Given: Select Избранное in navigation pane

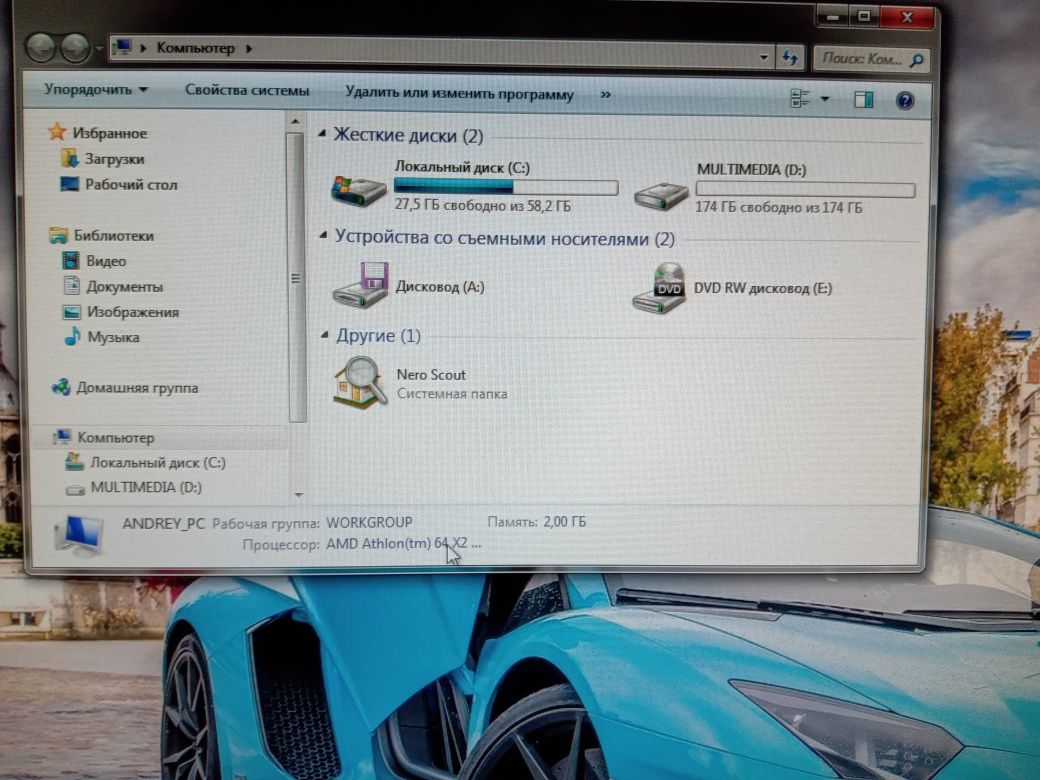Looking at the screenshot, I should (109, 133).
